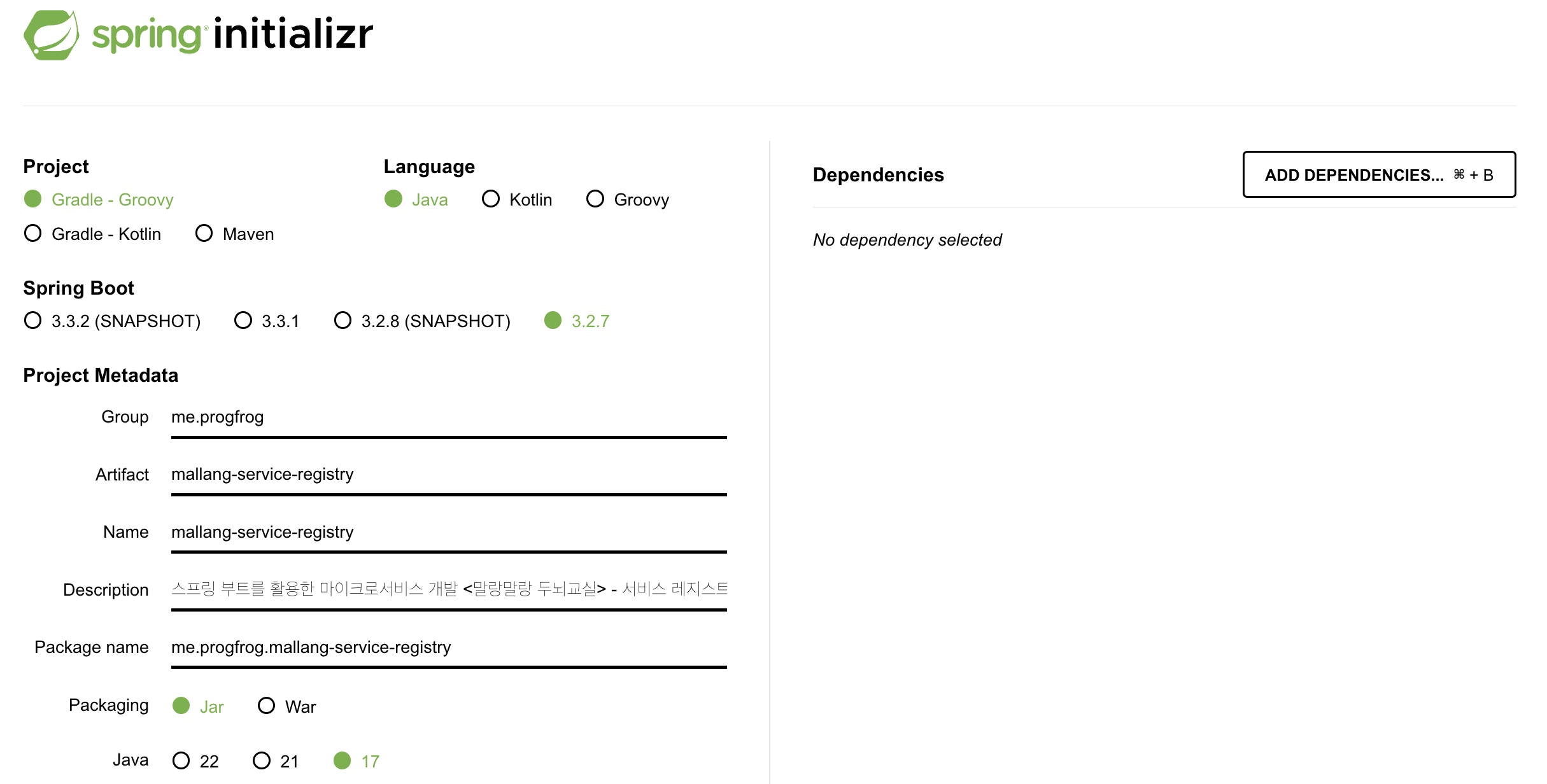
Task: Select Gradle - Groovy project option
Action: (33, 199)
